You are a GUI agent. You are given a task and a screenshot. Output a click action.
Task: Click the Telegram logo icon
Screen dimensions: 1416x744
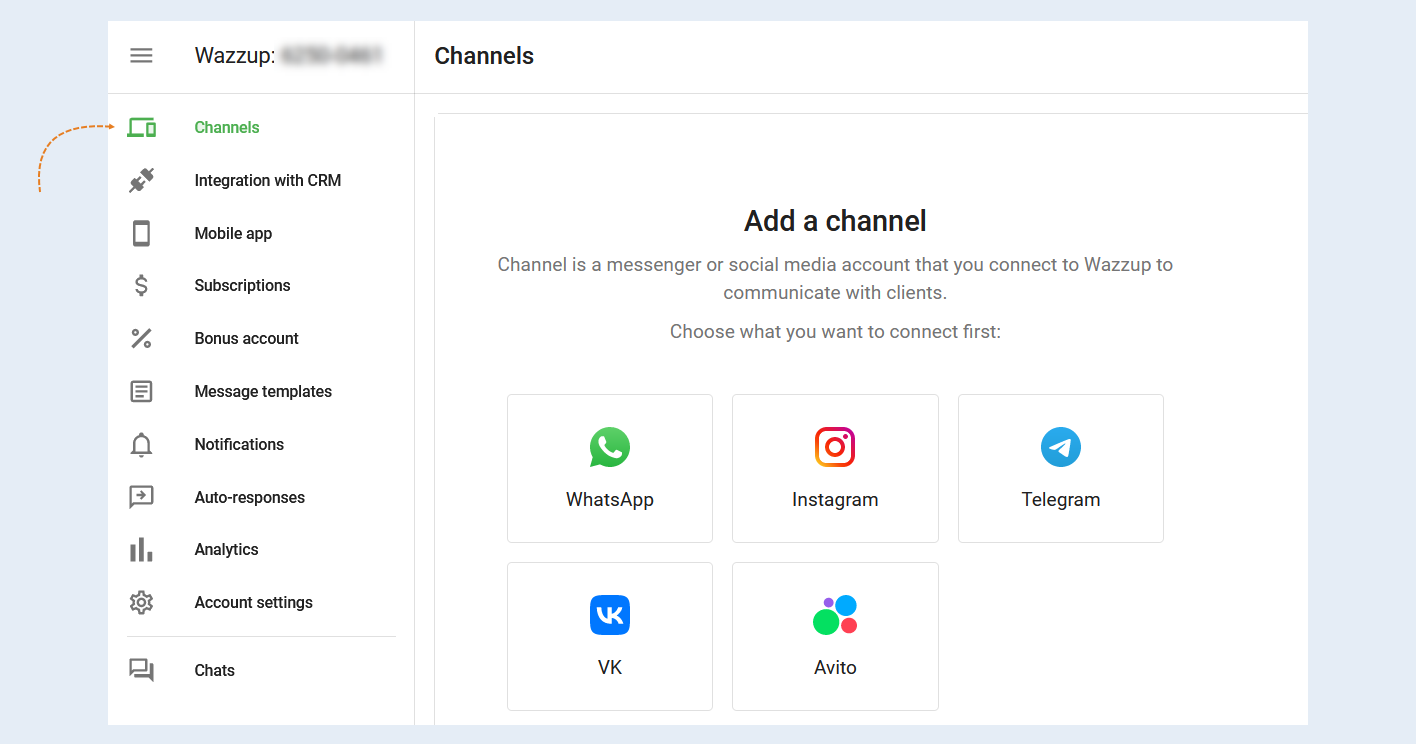tap(1061, 448)
